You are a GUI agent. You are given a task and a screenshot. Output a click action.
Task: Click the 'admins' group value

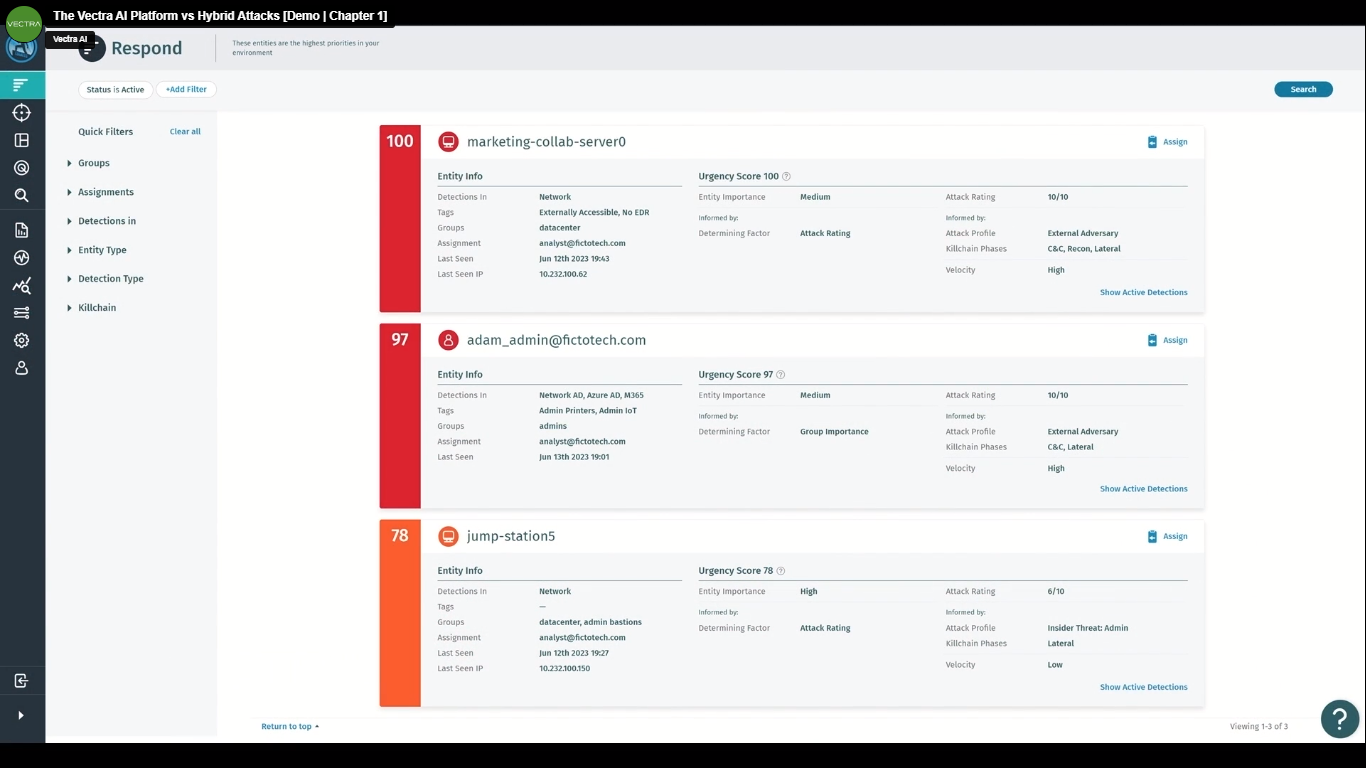(x=553, y=426)
